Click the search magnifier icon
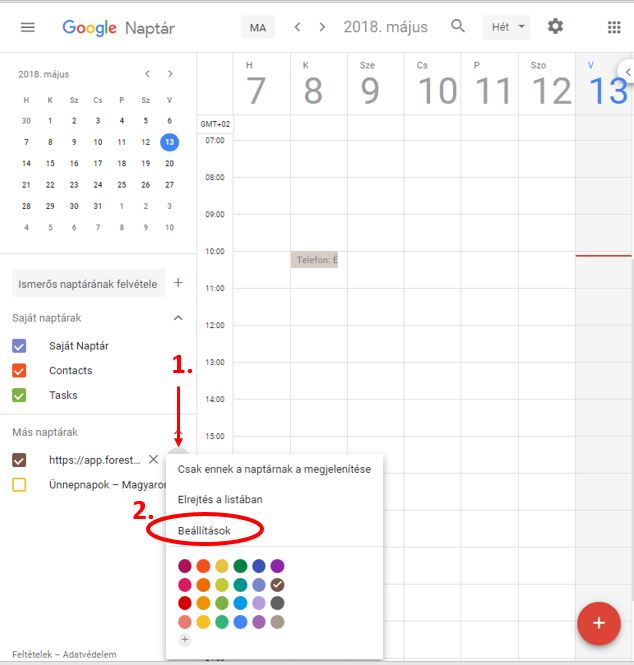This screenshot has height=665, width=634. [x=458, y=26]
